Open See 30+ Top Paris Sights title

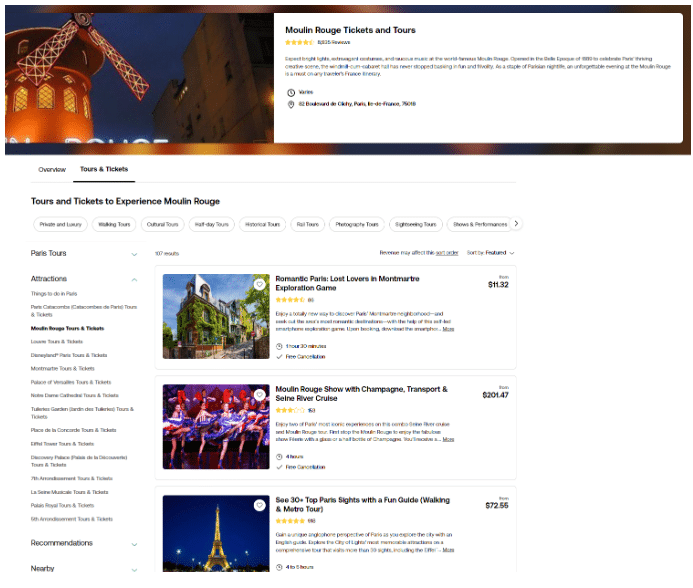click(x=362, y=504)
